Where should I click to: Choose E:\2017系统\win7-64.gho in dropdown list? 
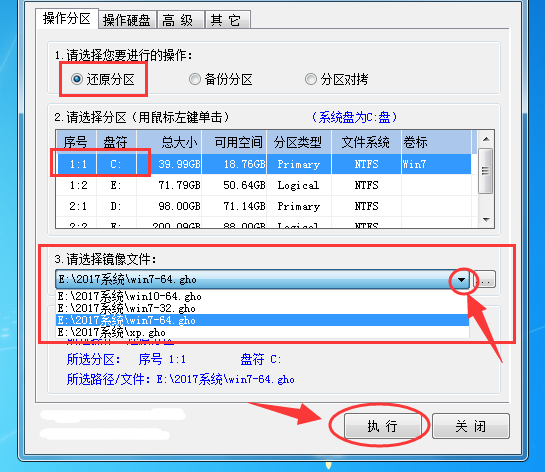coord(262,320)
